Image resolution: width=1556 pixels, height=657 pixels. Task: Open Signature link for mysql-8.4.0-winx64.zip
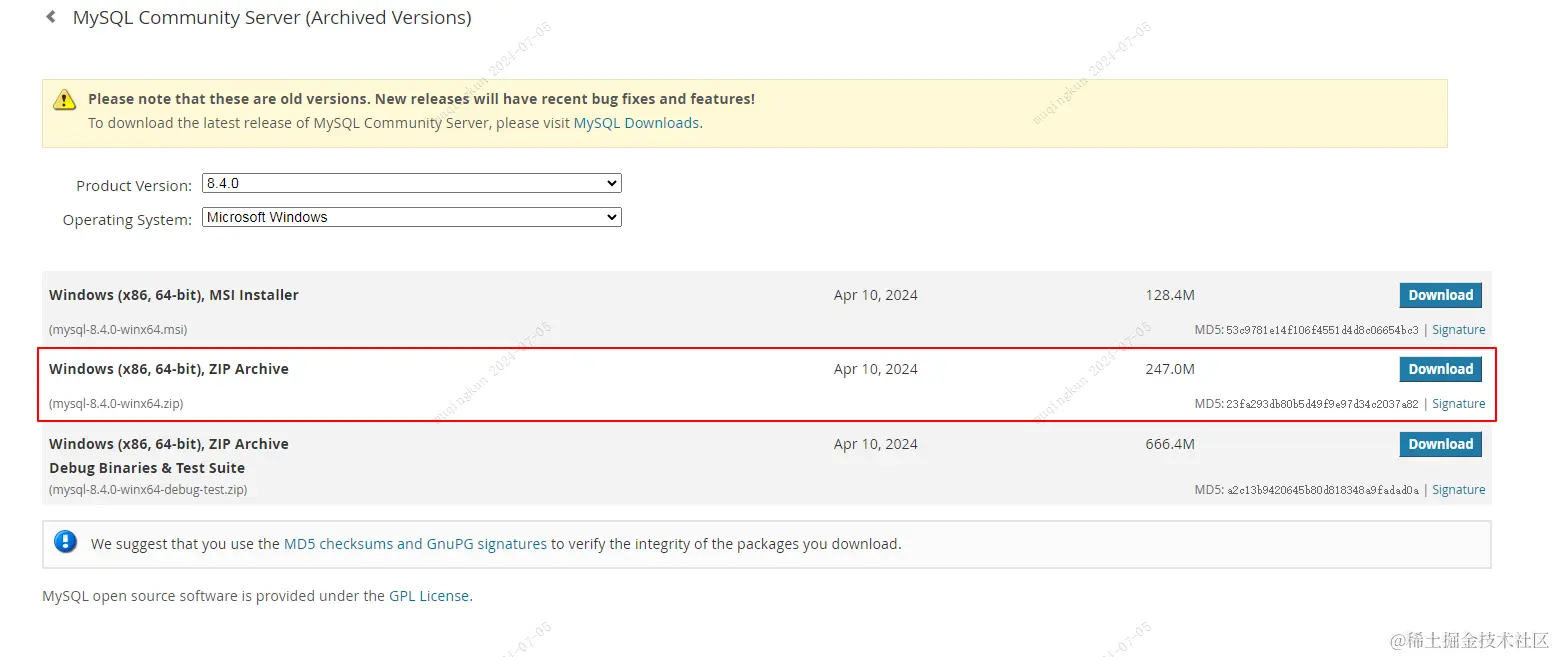[1458, 404]
